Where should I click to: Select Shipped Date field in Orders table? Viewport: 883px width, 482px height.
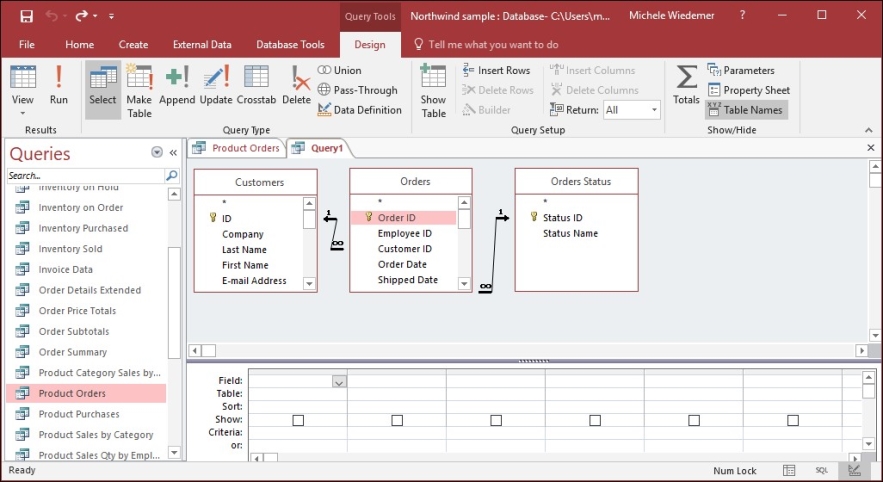click(408, 280)
